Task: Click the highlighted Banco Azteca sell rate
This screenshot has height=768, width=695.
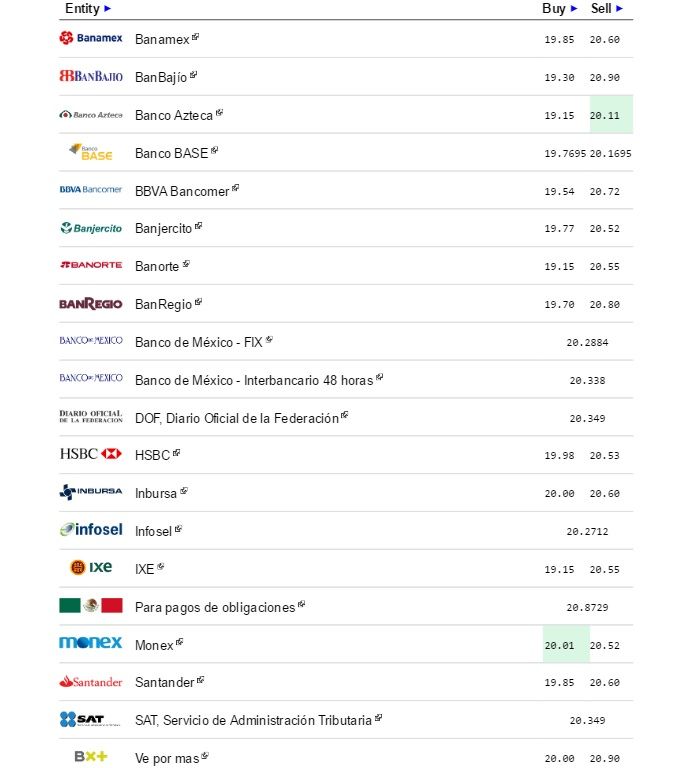Action: (605, 116)
